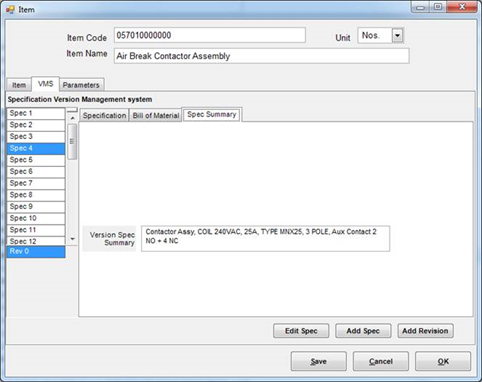This screenshot has width=482, height=382.
Task: Switch to the Item tab
Action: 19,85
